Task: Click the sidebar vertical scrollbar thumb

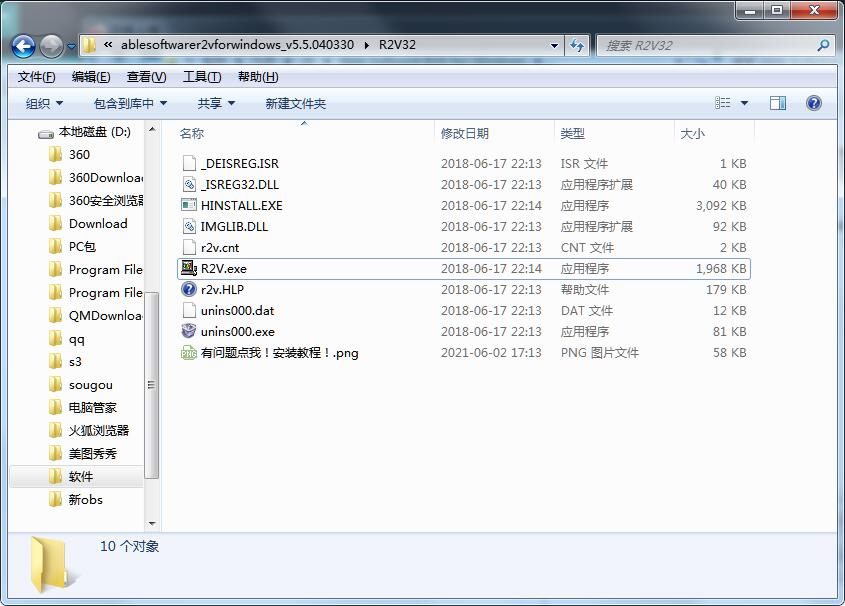Action: pos(152,385)
